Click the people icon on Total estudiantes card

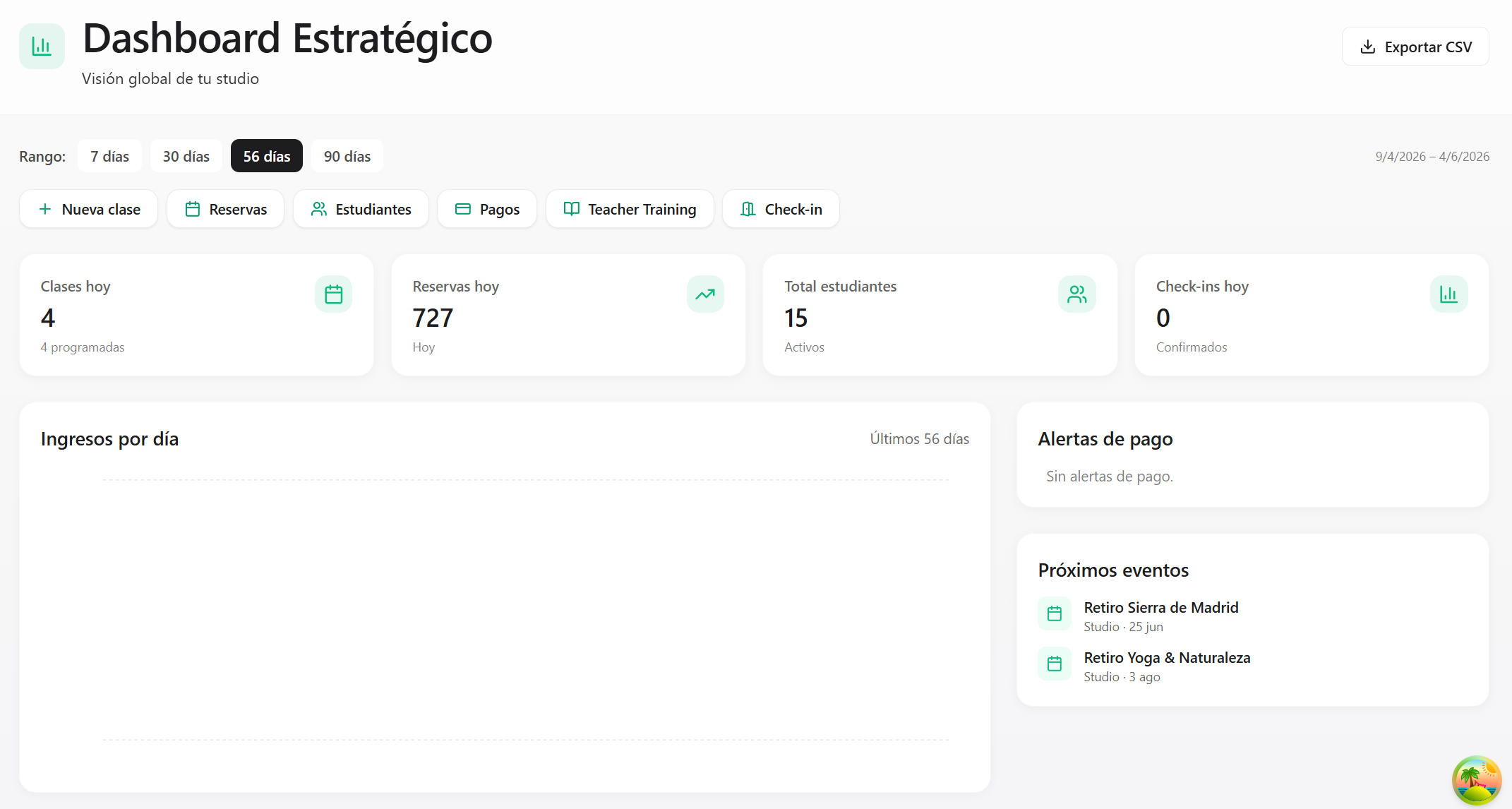pyautogui.click(x=1077, y=294)
